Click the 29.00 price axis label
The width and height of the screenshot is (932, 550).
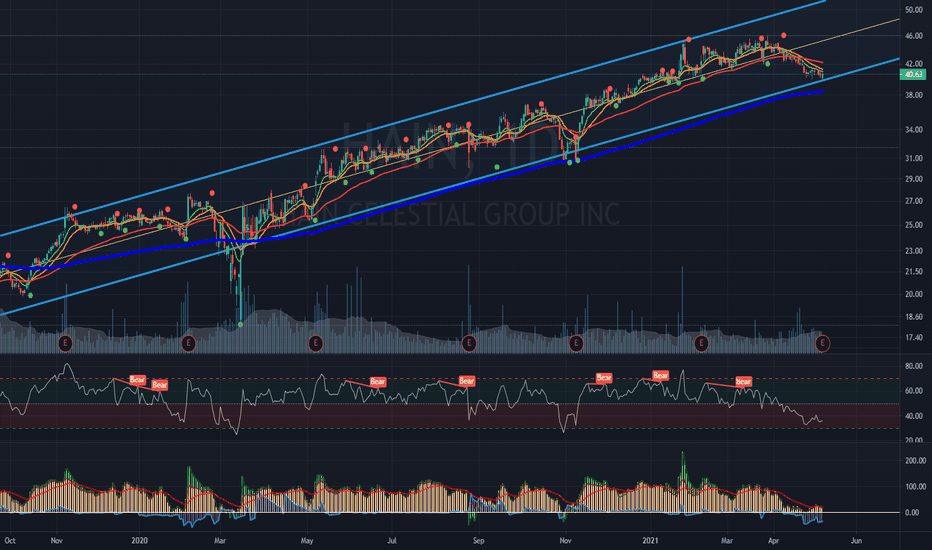913,179
